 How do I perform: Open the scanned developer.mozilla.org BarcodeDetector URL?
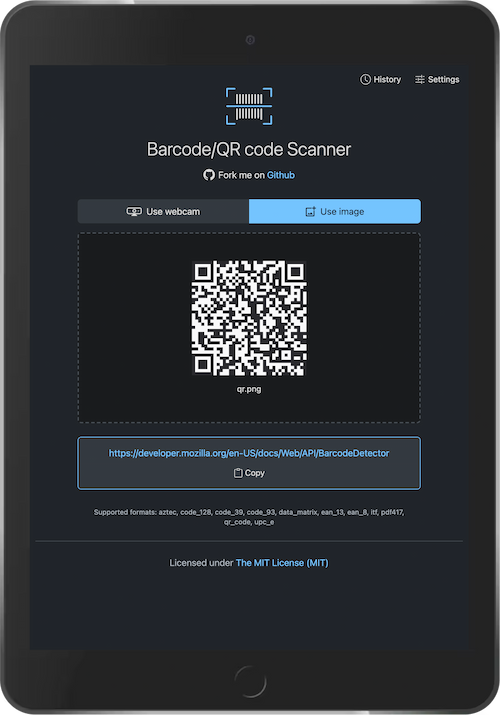click(x=249, y=453)
